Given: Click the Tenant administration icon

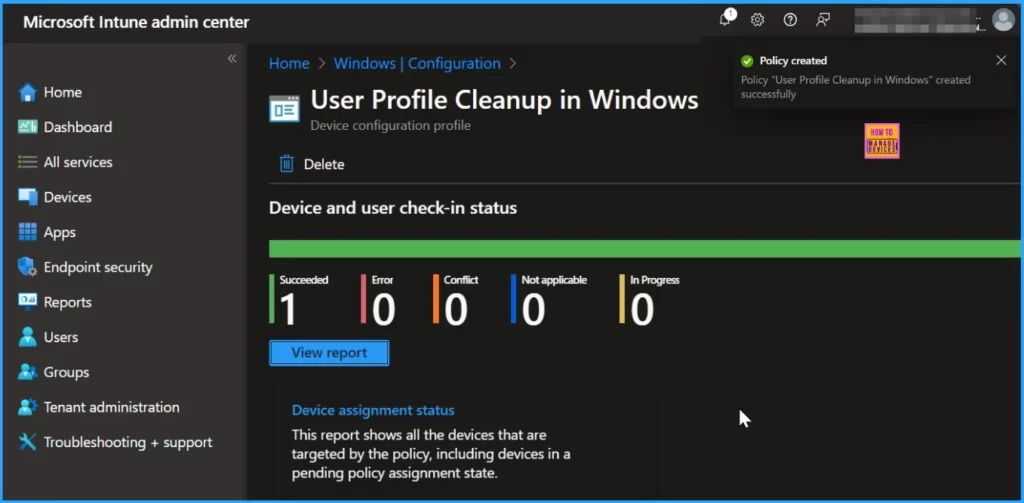Looking at the screenshot, I should (27, 407).
